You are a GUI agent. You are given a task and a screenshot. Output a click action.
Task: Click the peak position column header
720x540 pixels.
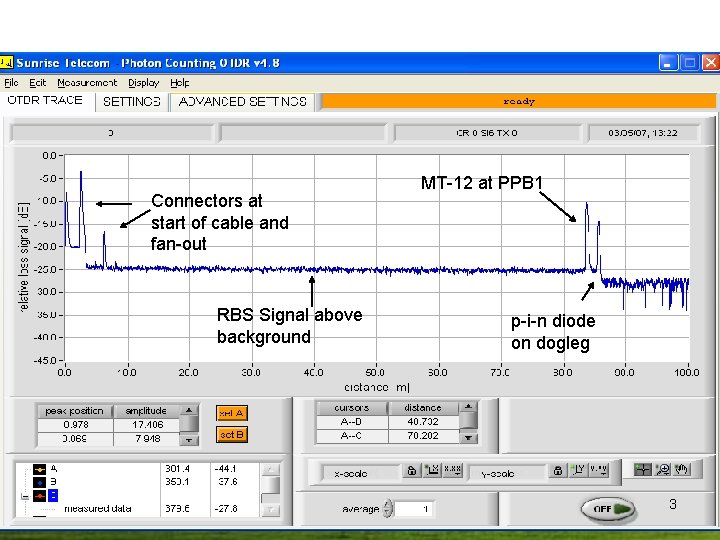pos(74,411)
